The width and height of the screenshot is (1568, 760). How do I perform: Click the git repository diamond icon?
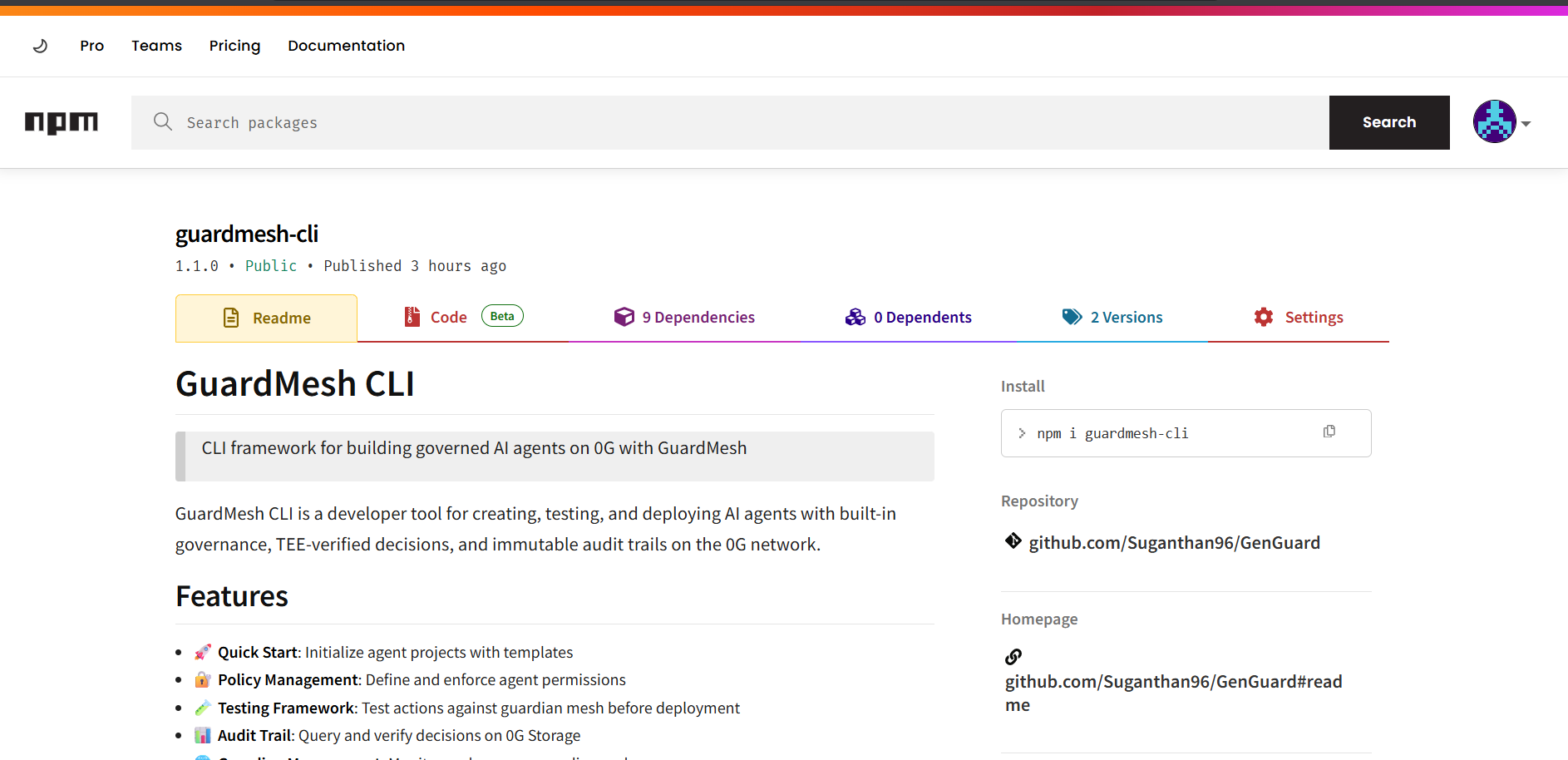pyautogui.click(x=1013, y=541)
